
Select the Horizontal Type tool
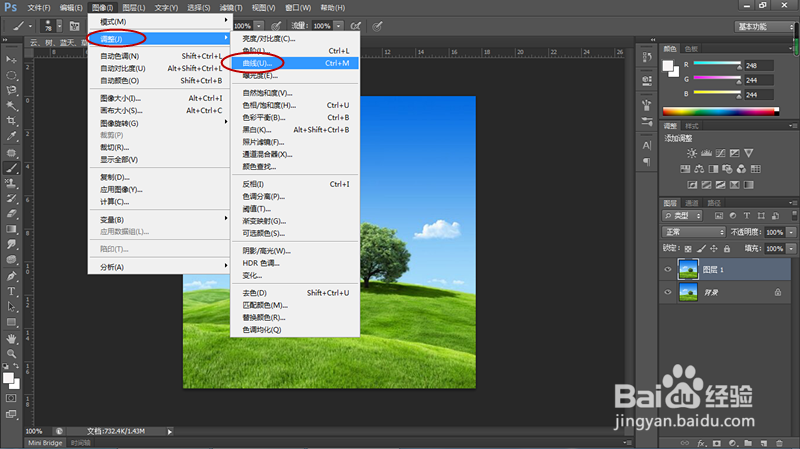pyautogui.click(x=11, y=291)
